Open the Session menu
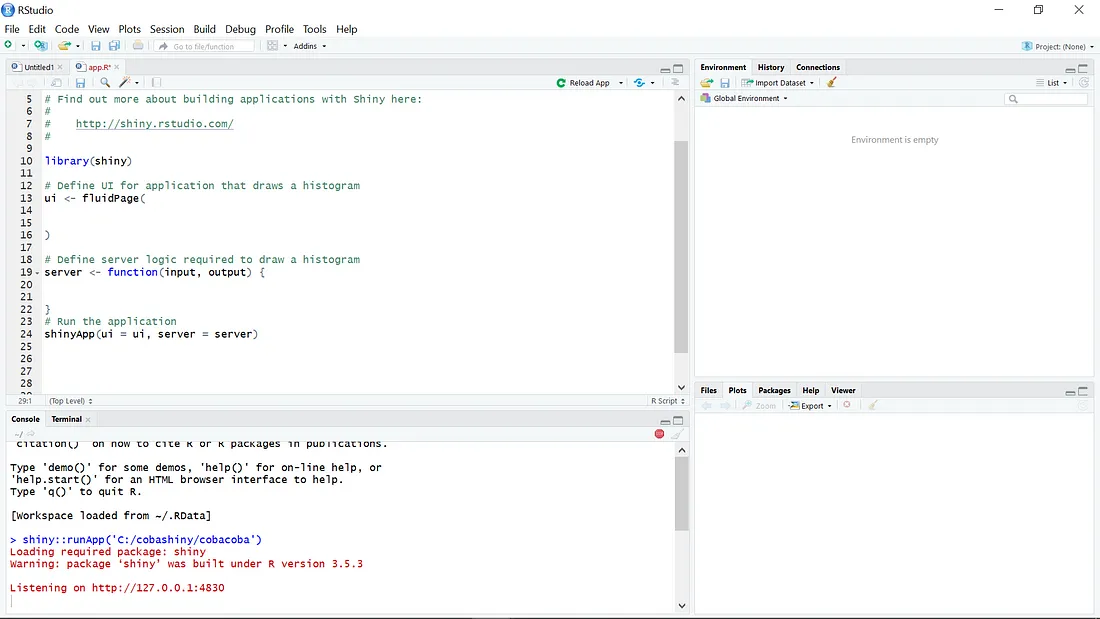1100x619 pixels. coord(167,29)
